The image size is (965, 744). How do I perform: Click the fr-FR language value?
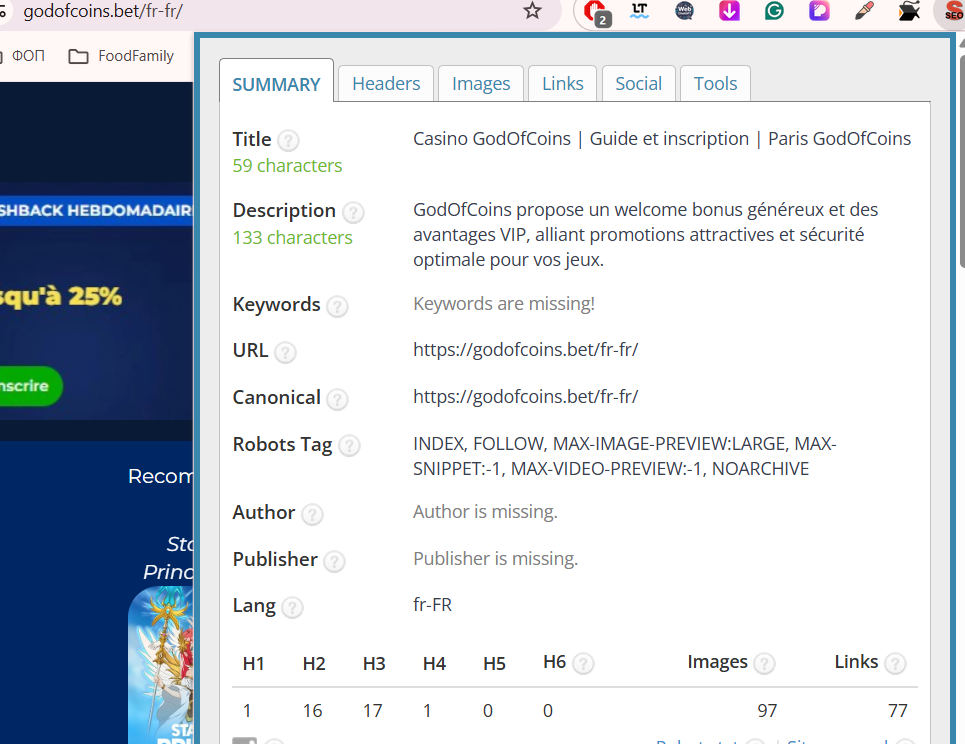point(432,604)
